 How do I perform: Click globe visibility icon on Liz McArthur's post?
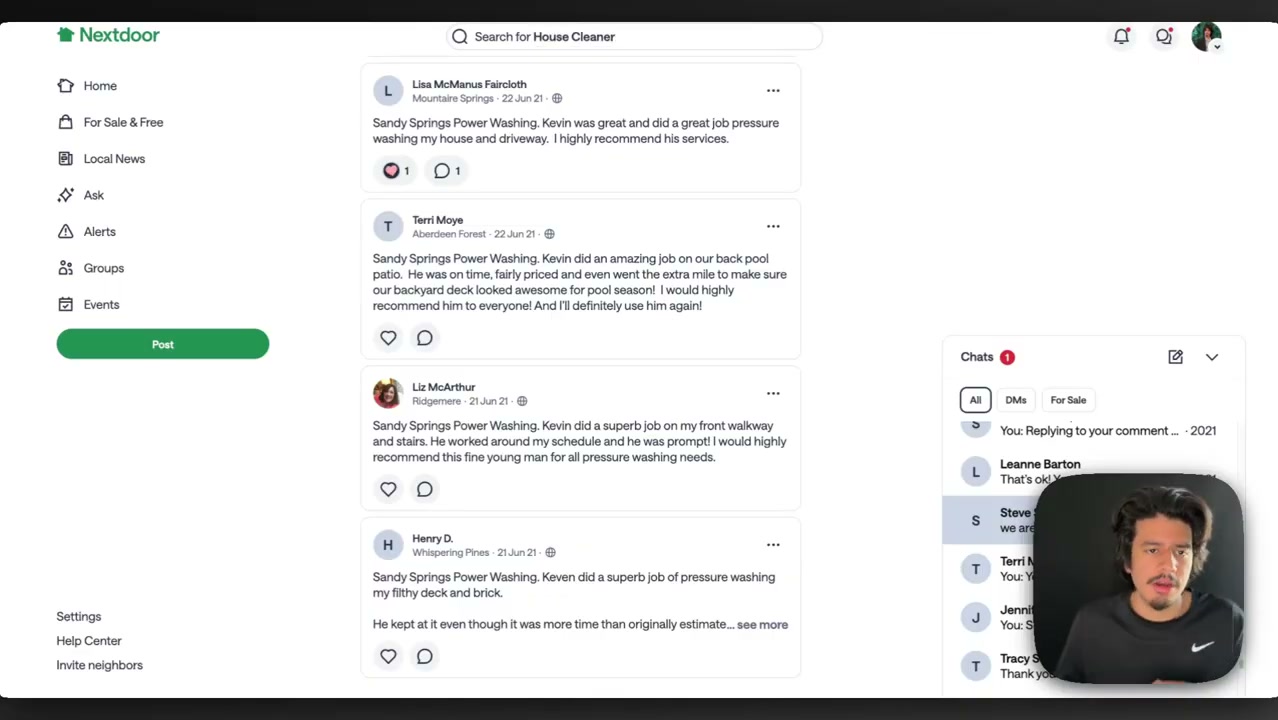[x=522, y=401]
